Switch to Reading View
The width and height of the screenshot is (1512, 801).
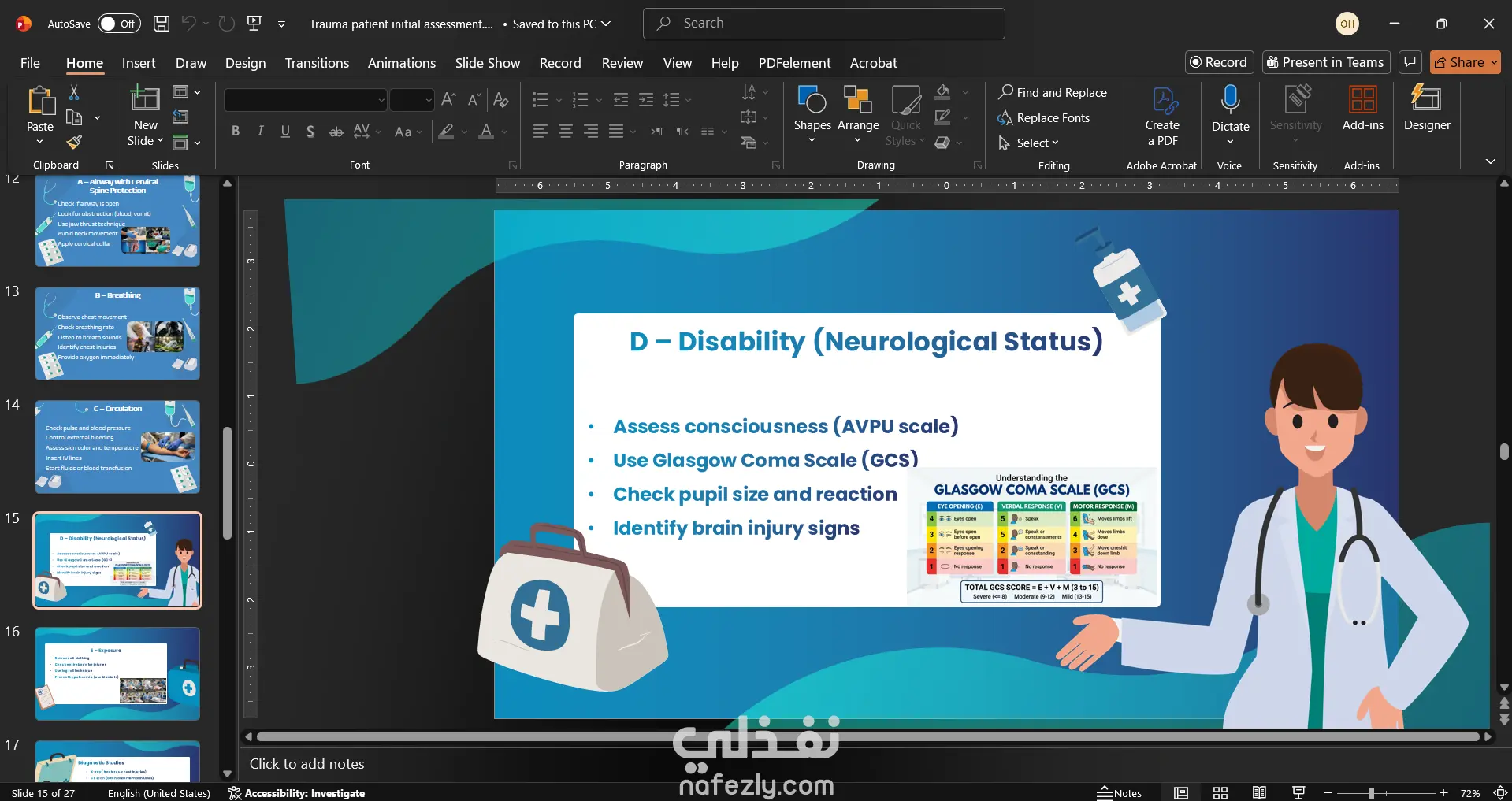[1259, 792]
